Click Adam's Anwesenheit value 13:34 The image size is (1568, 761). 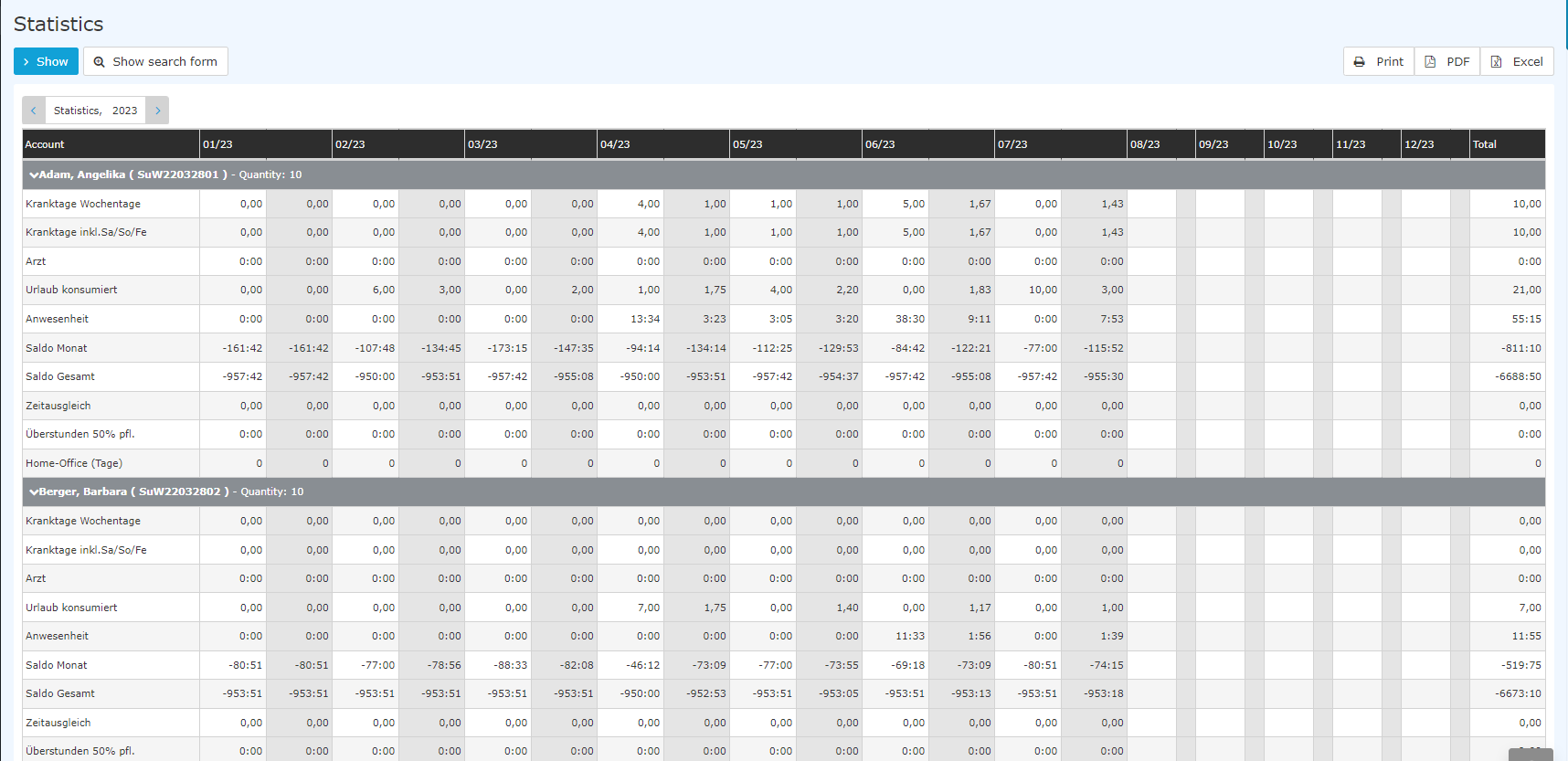coord(645,319)
